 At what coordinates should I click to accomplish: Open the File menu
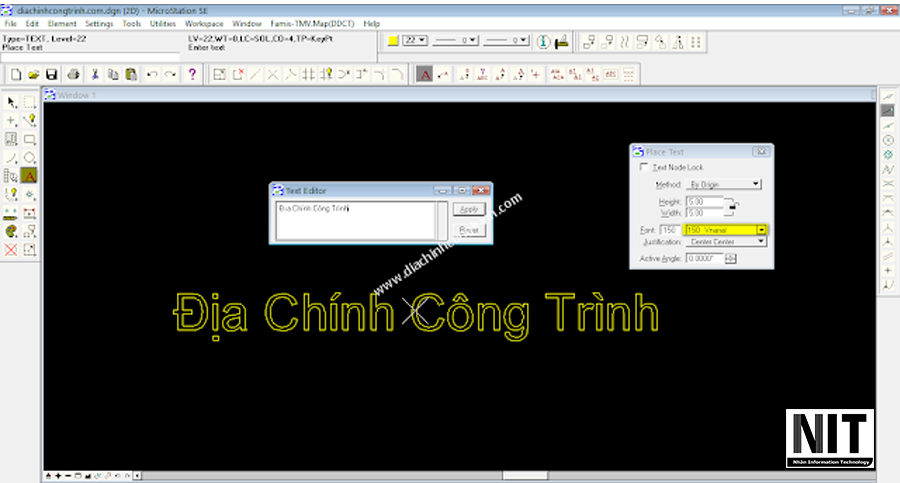point(10,24)
